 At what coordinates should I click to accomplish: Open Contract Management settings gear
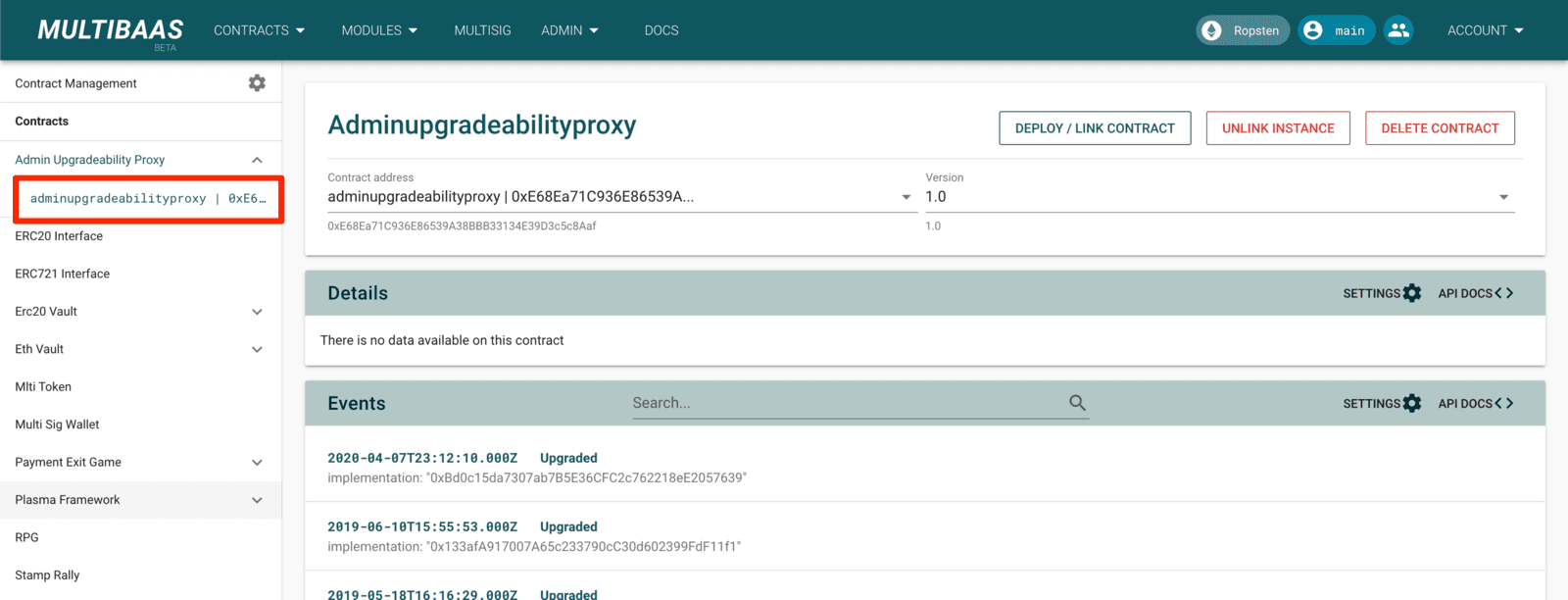[x=257, y=83]
